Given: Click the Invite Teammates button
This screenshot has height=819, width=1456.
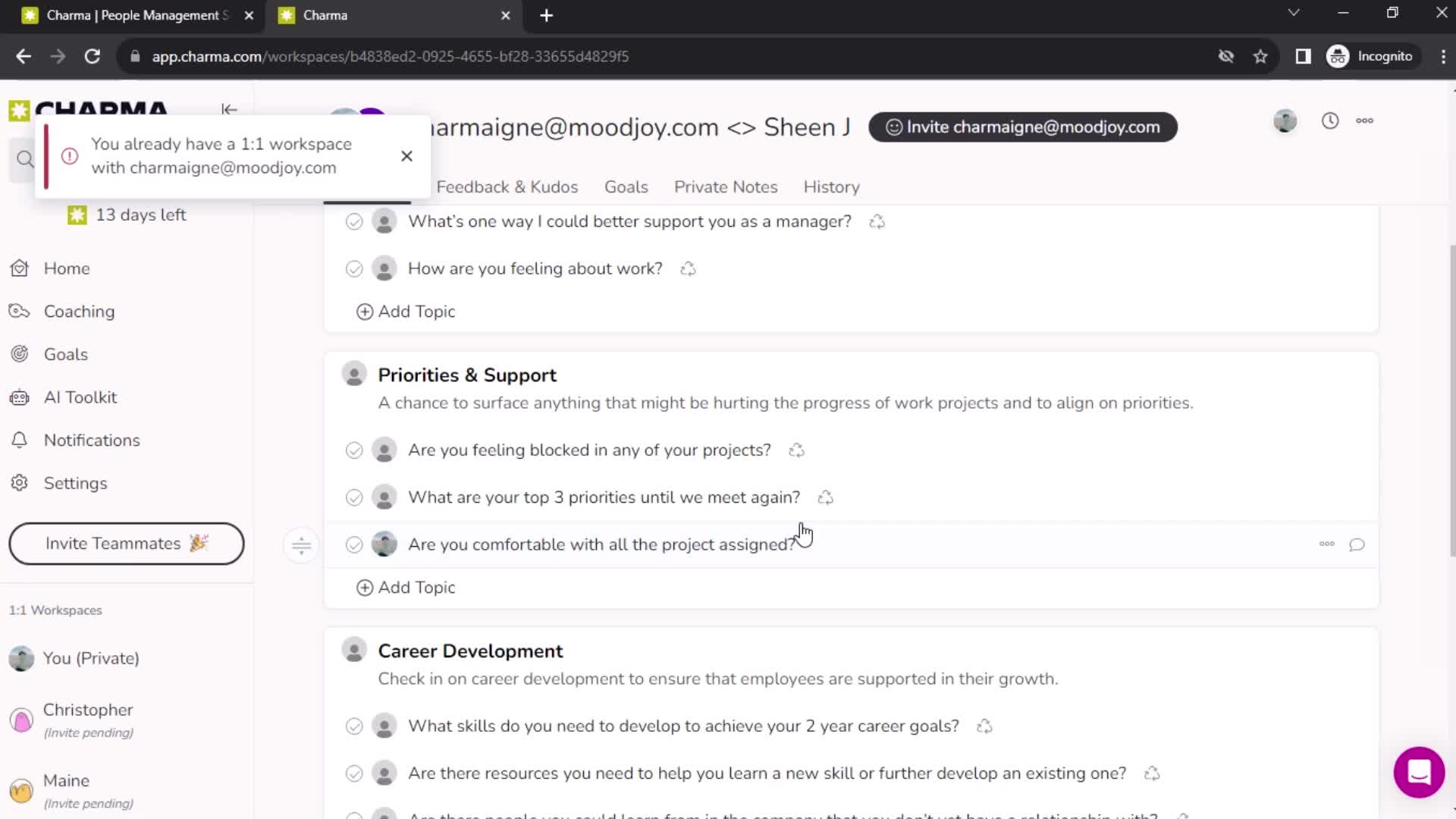Looking at the screenshot, I should [x=127, y=544].
